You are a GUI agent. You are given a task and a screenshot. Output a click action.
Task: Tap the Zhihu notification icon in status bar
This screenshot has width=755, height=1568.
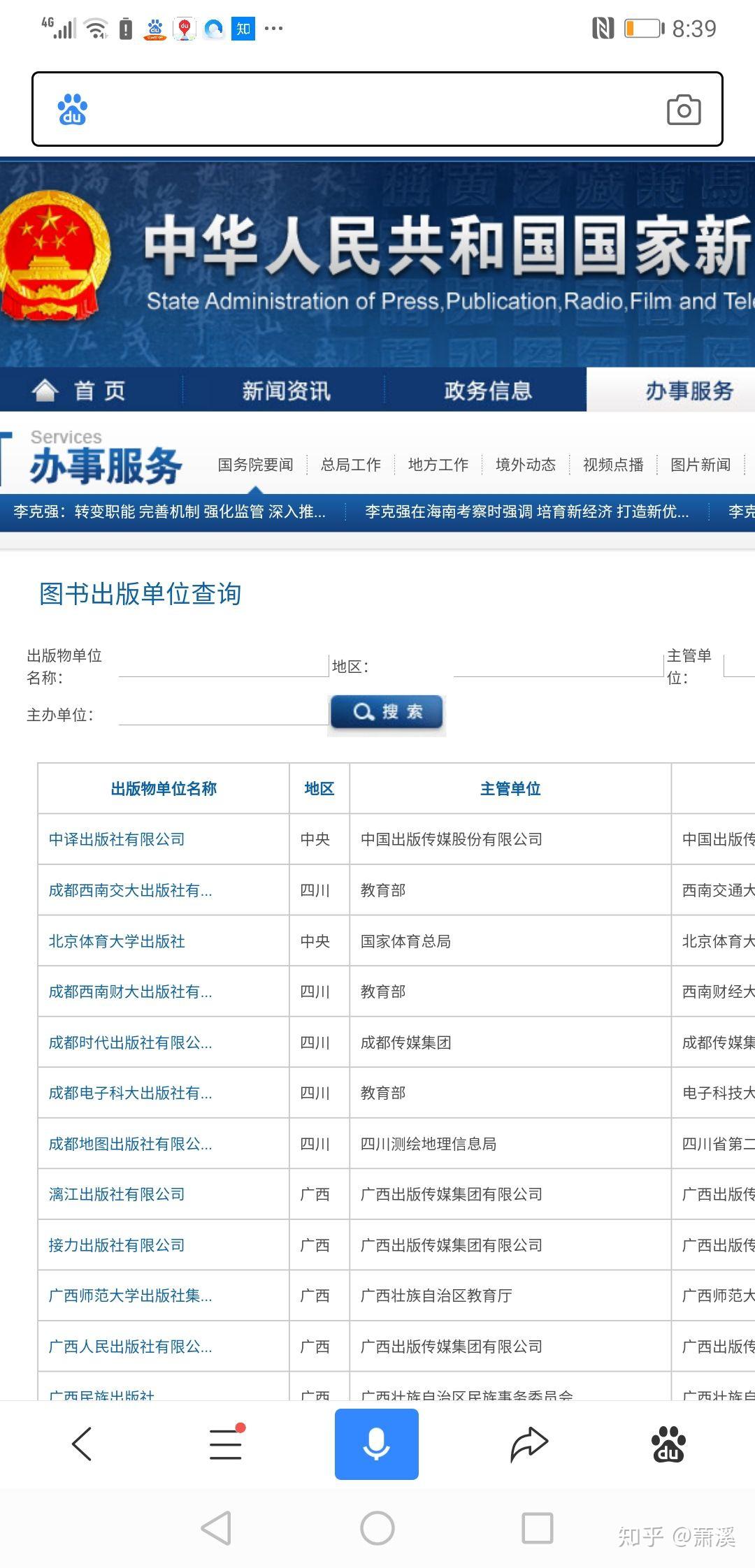pos(243,29)
